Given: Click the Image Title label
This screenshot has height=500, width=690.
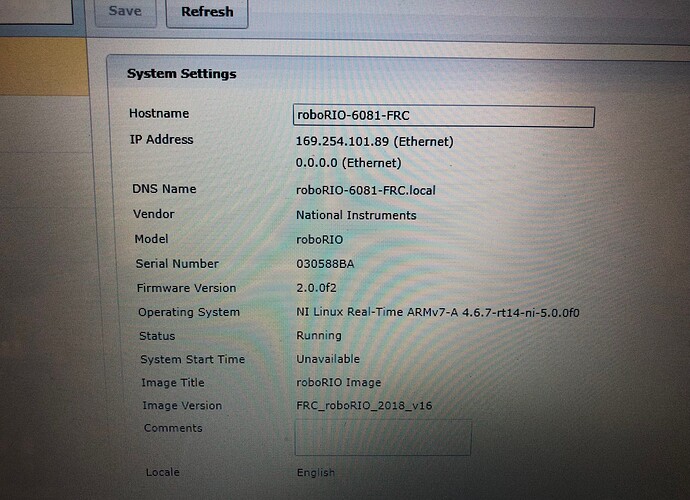Looking at the screenshot, I should [x=173, y=382].
